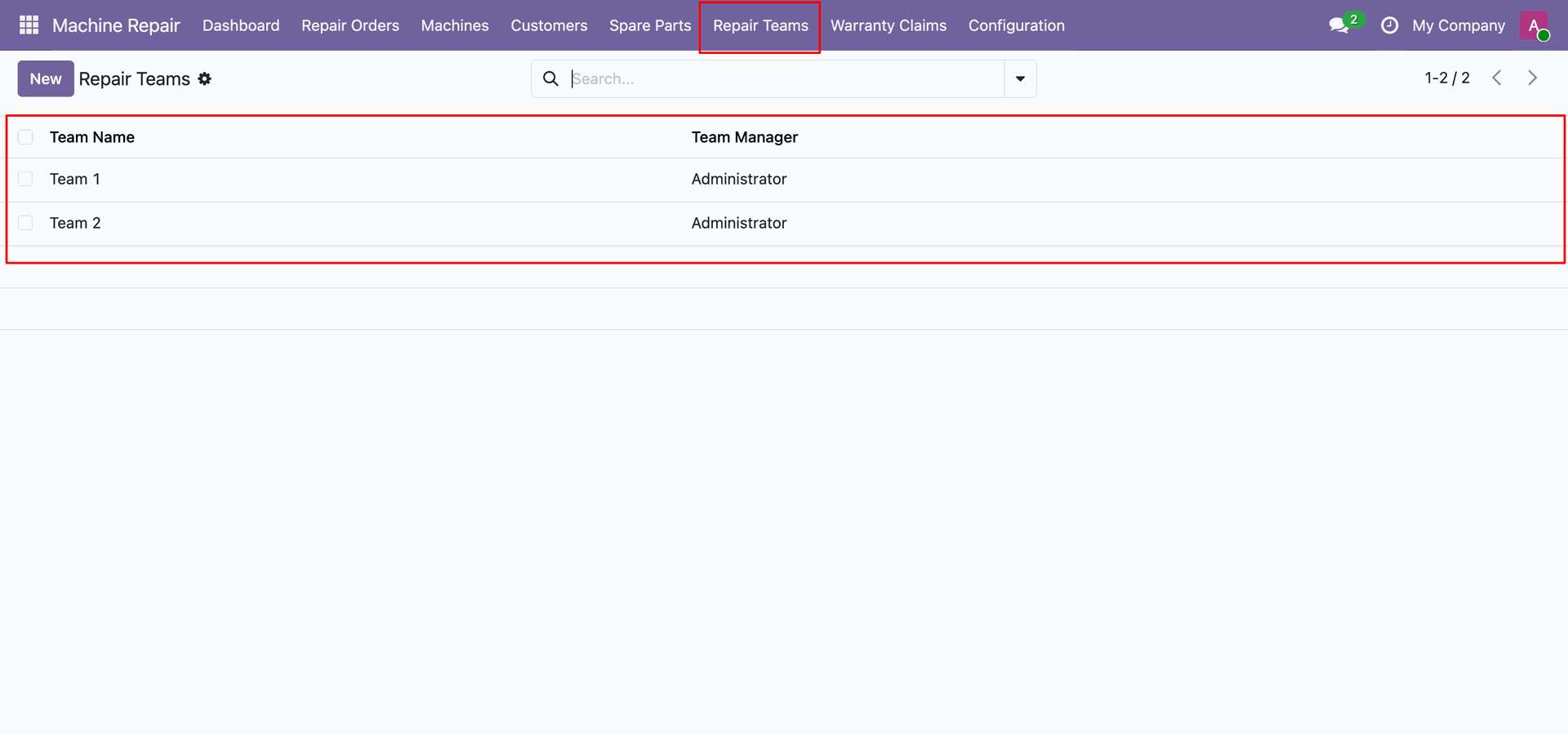
Task: Check the Team 1 row checkbox
Action: click(26, 179)
